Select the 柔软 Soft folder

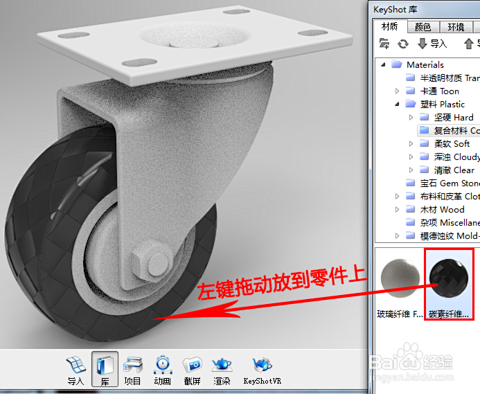pos(444,144)
